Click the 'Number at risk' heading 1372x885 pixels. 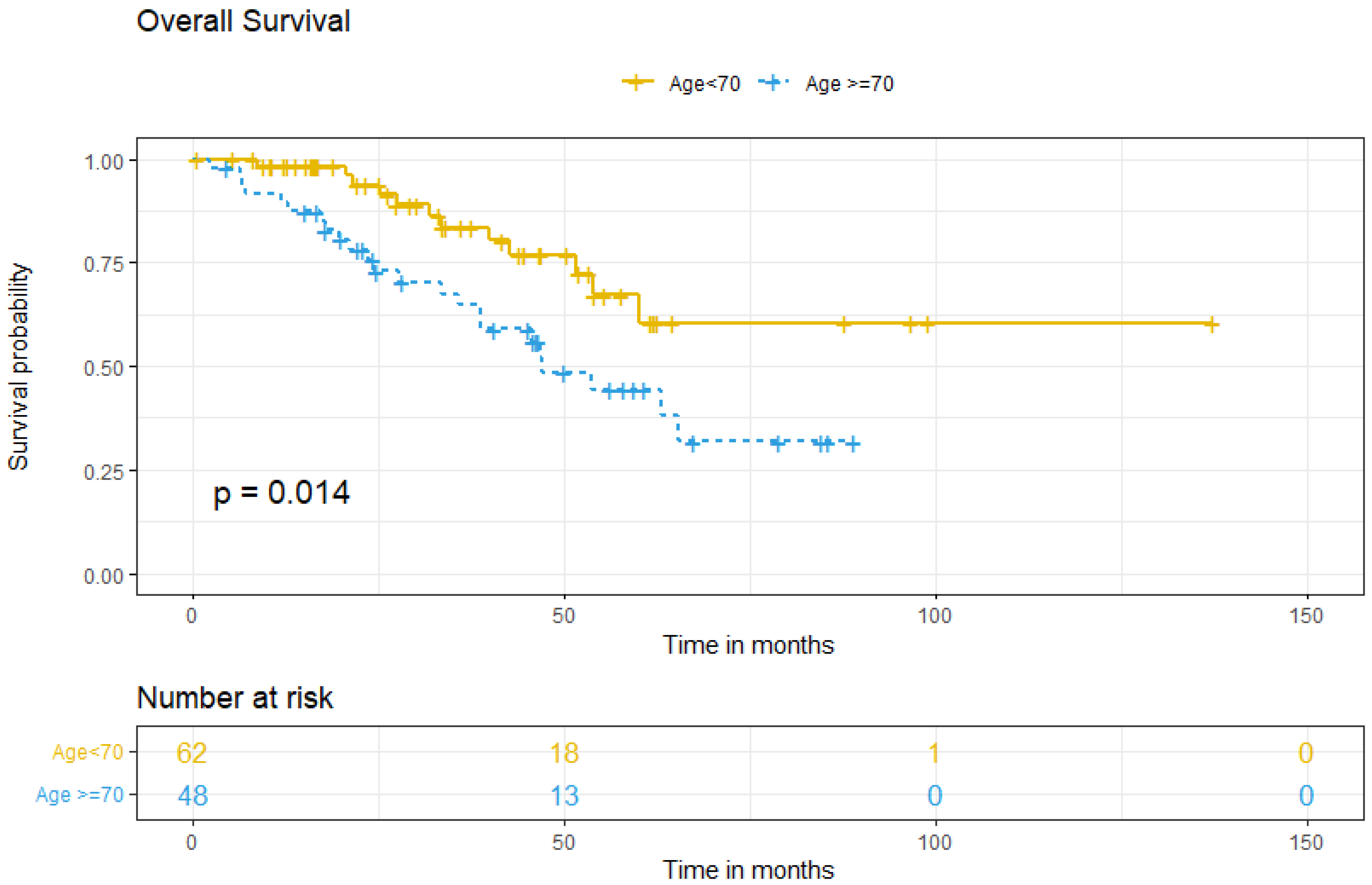[x=234, y=698]
